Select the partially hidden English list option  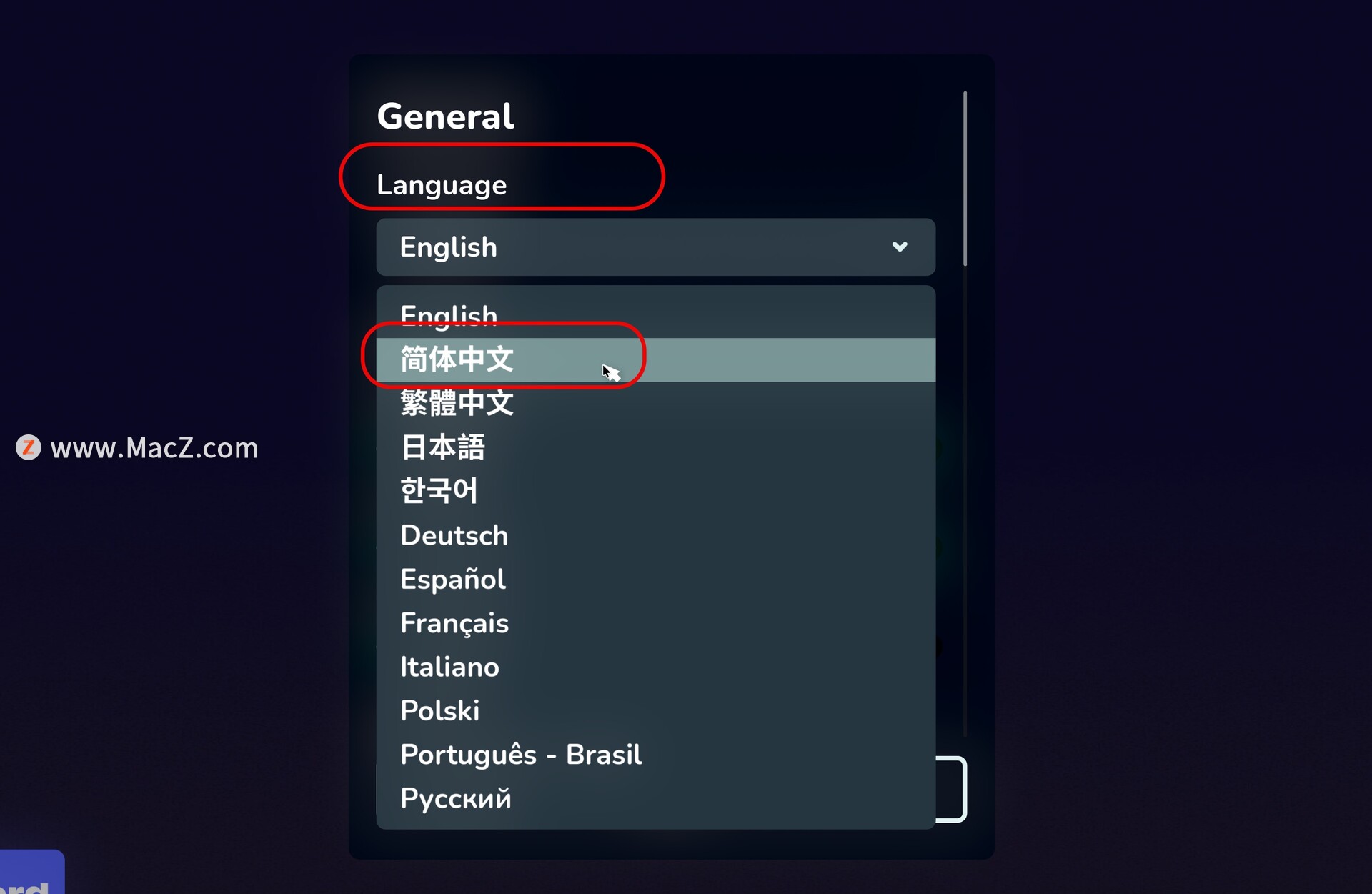[449, 314]
